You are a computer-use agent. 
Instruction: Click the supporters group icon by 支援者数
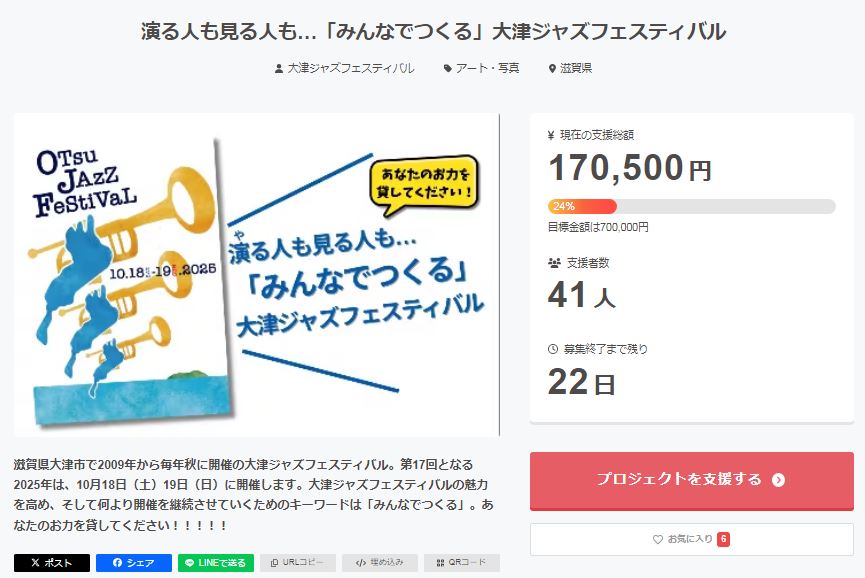[554, 263]
